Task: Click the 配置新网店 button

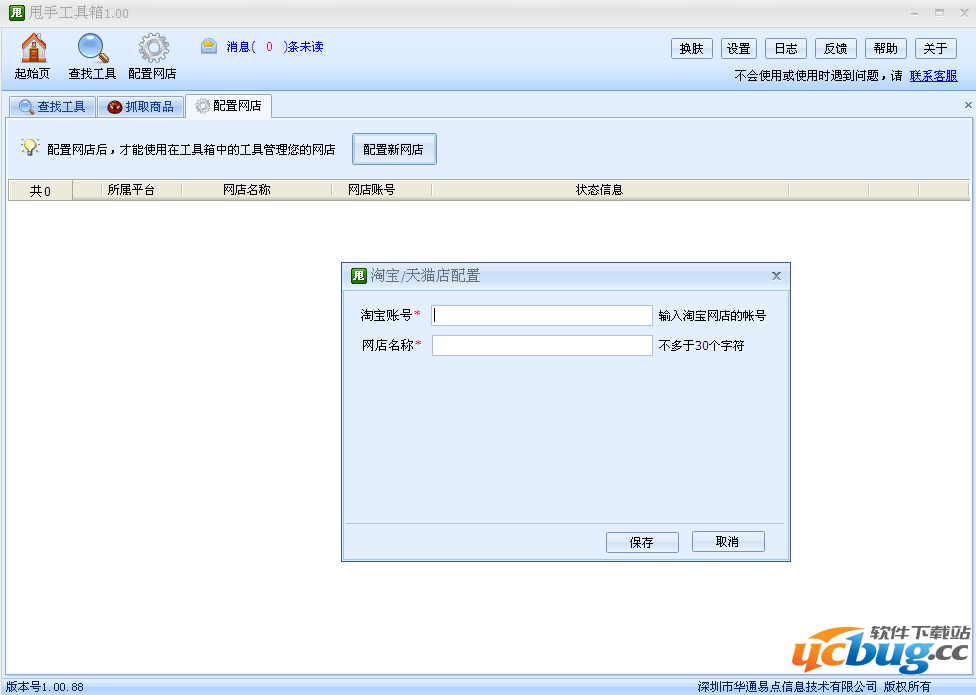Action: click(394, 148)
